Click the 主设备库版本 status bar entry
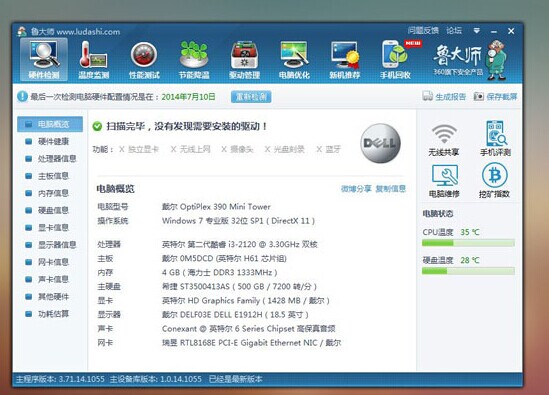The width and height of the screenshot is (549, 395). (x=155, y=379)
